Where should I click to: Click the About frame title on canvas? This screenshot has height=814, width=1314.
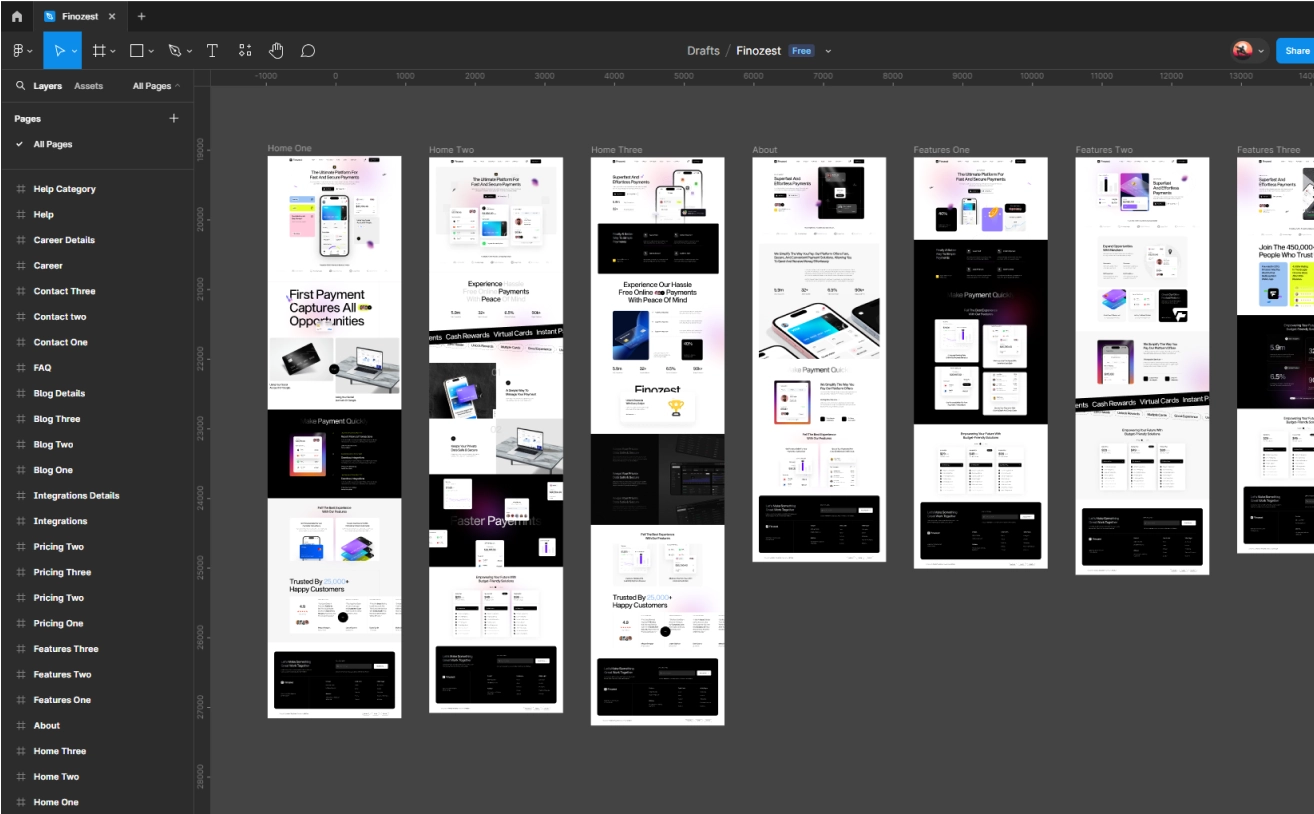[765, 150]
